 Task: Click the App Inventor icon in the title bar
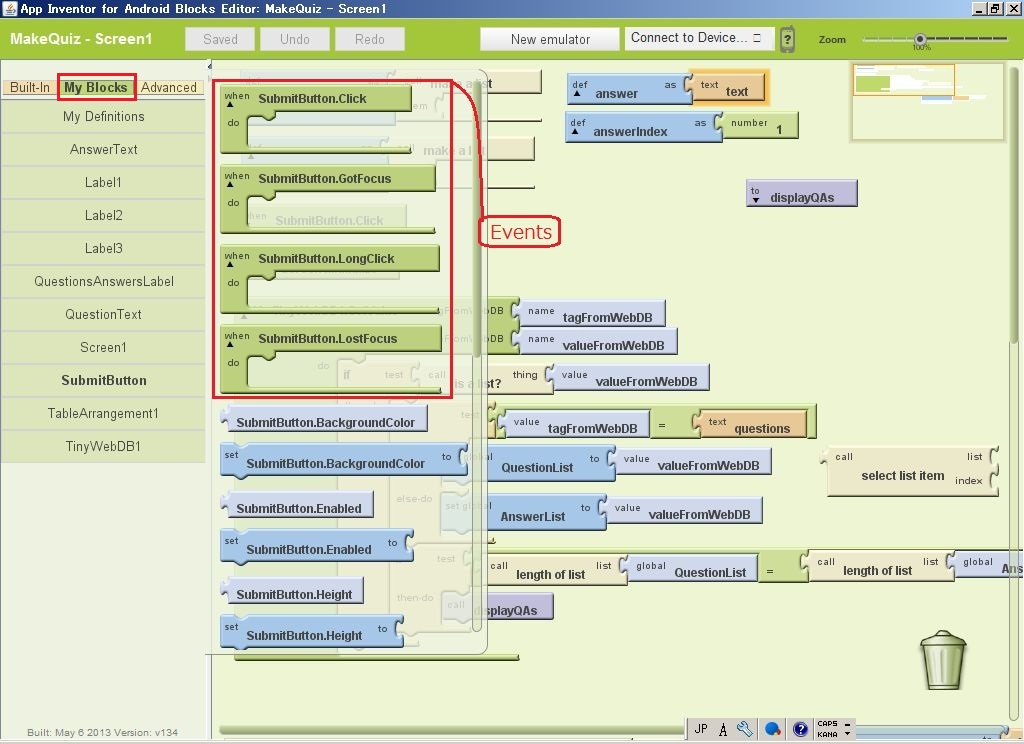pyautogui.click(x=10, y=8)
